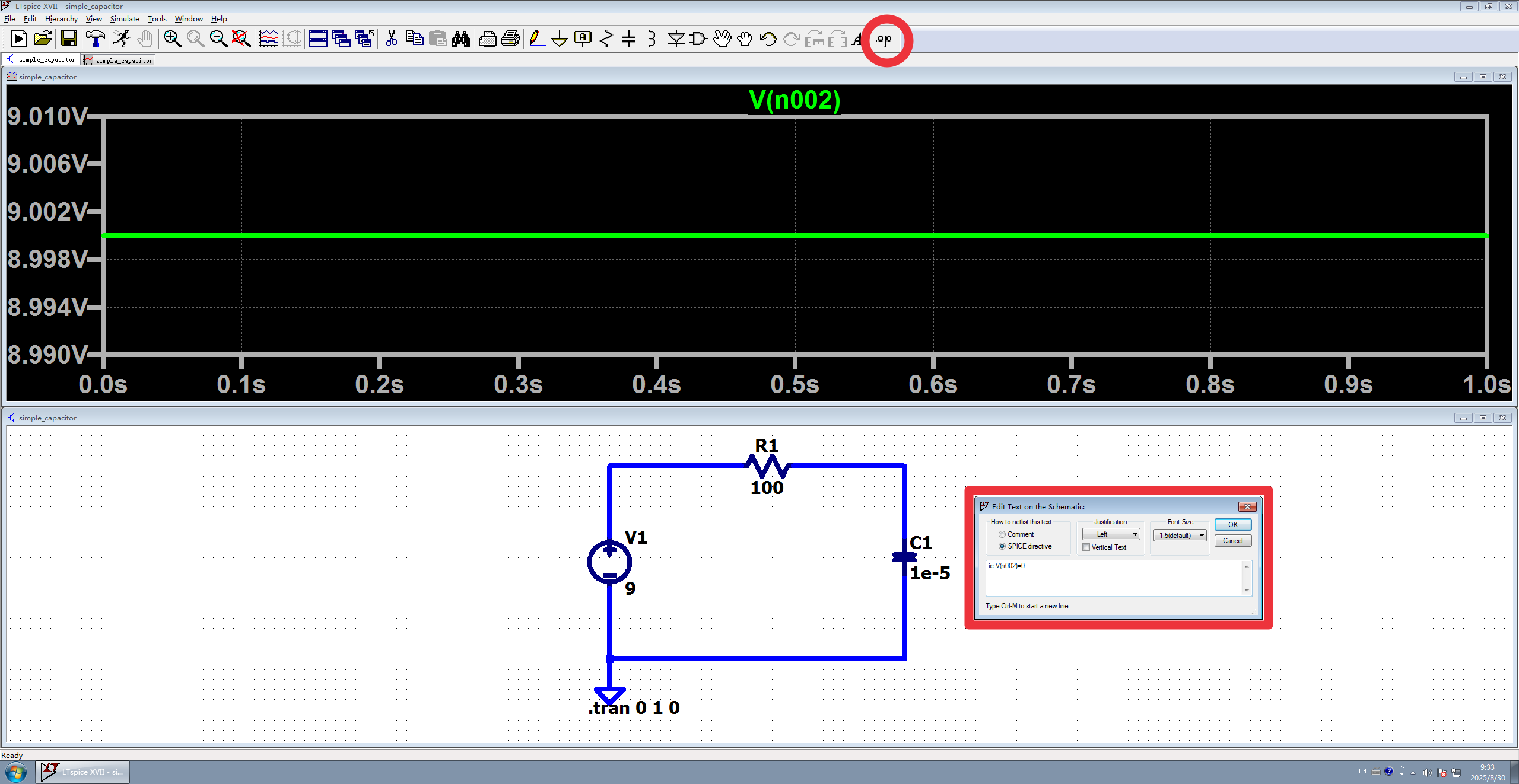This screenshot has height=784, width=1519.
Task: Click the Run simulation icon
Action: [122, 39]
